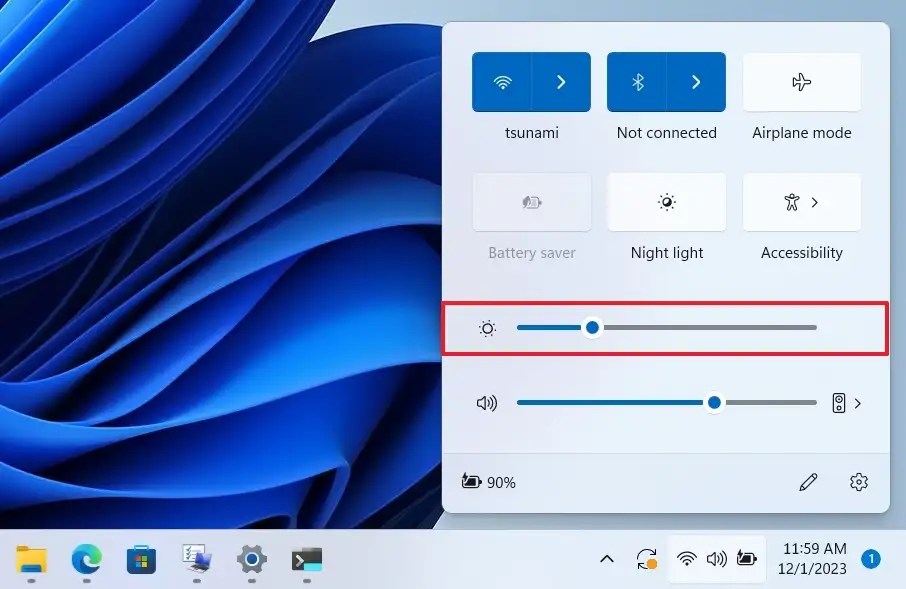Open Bluetooth devices list

coord(696,81)
